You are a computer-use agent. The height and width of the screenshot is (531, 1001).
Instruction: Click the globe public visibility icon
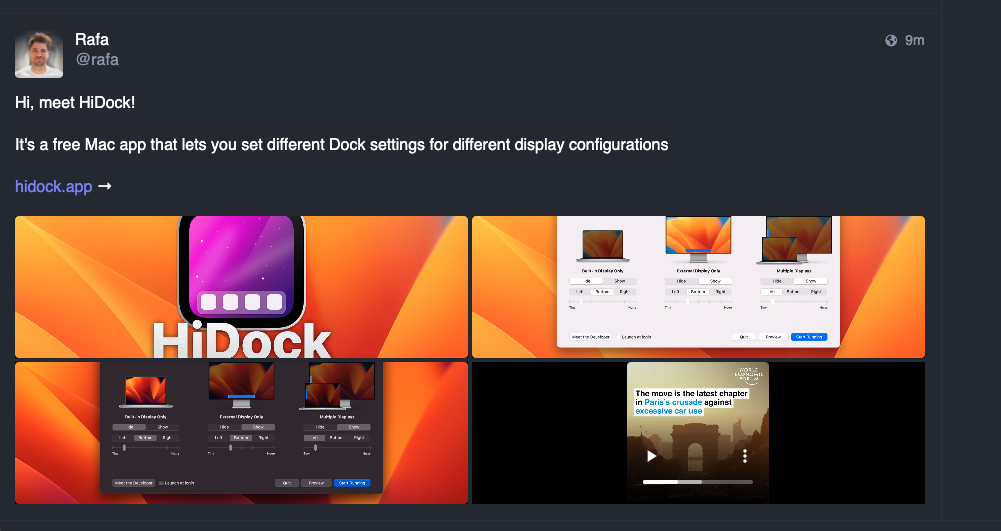(891, 40)
